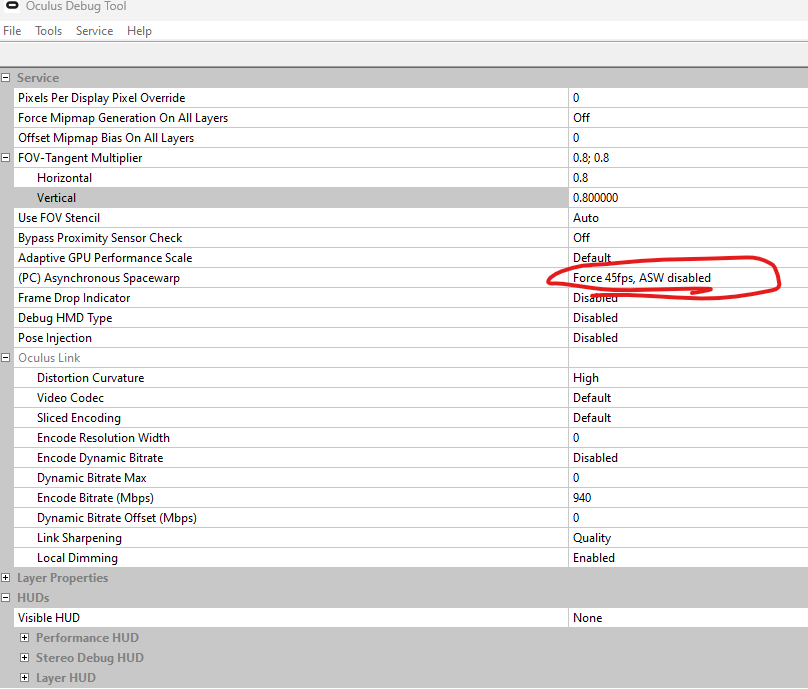The image size is (808, 689).
Task: Edit the Vertical FOV value 0.800000
Action: (688, 198)
